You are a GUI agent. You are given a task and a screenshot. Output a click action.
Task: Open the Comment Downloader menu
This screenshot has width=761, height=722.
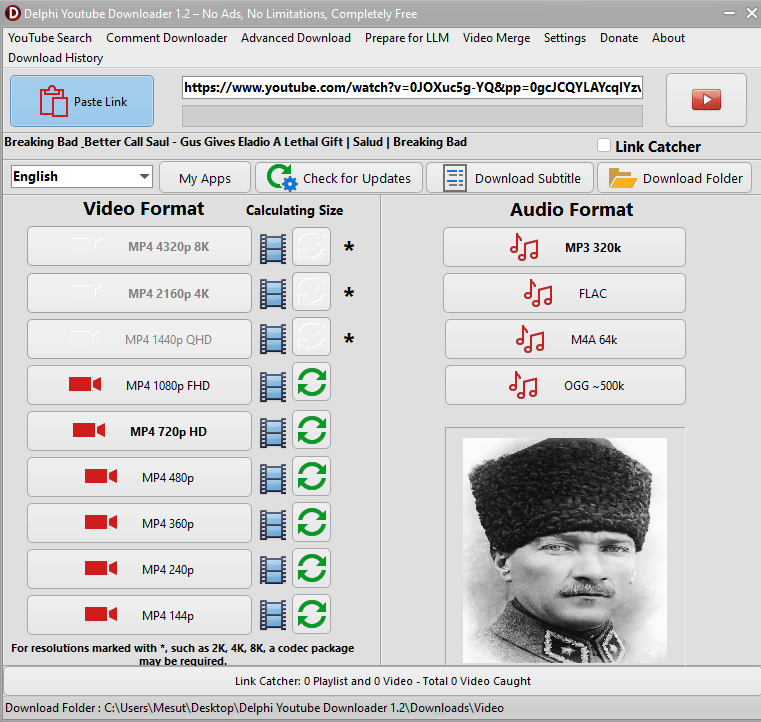point(166,38)
